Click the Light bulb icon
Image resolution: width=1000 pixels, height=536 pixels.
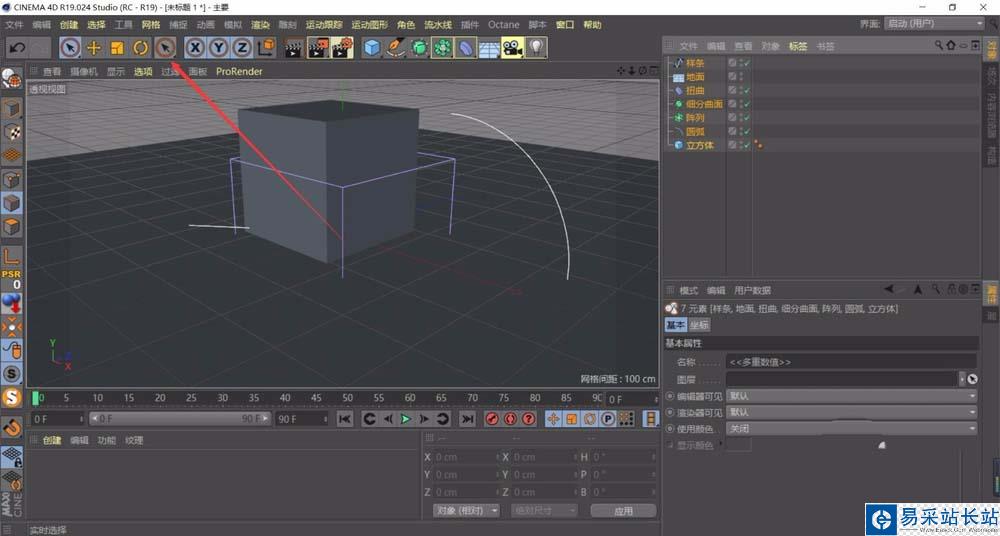(537, 47)
